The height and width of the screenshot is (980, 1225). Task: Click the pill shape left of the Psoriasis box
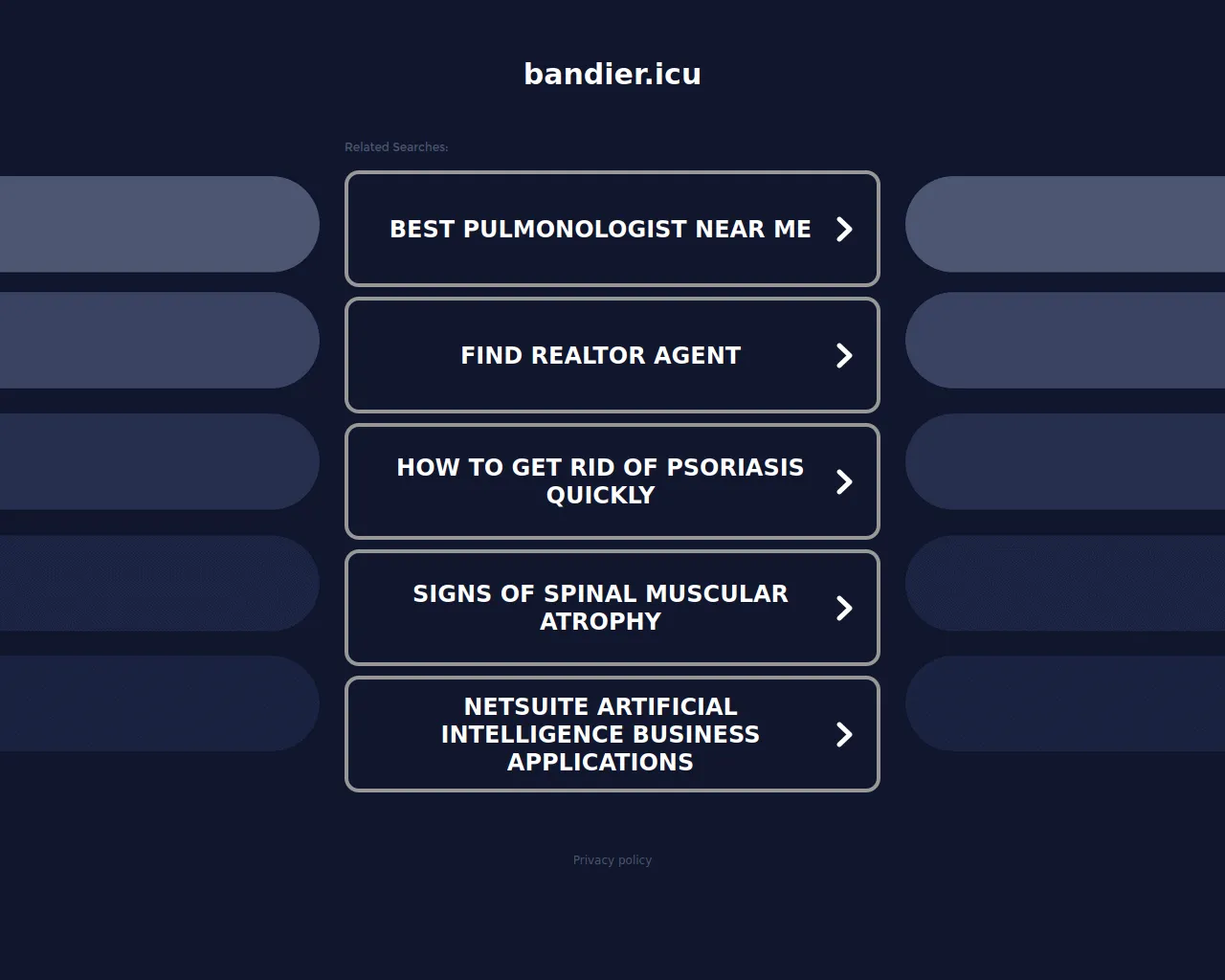159,461
